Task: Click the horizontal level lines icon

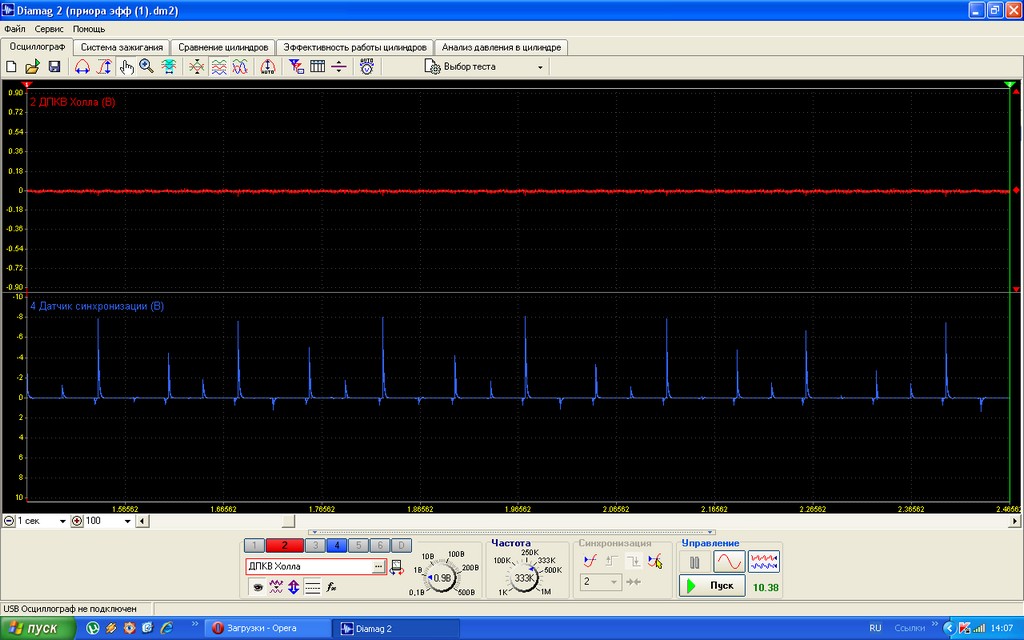Action: 313,587
